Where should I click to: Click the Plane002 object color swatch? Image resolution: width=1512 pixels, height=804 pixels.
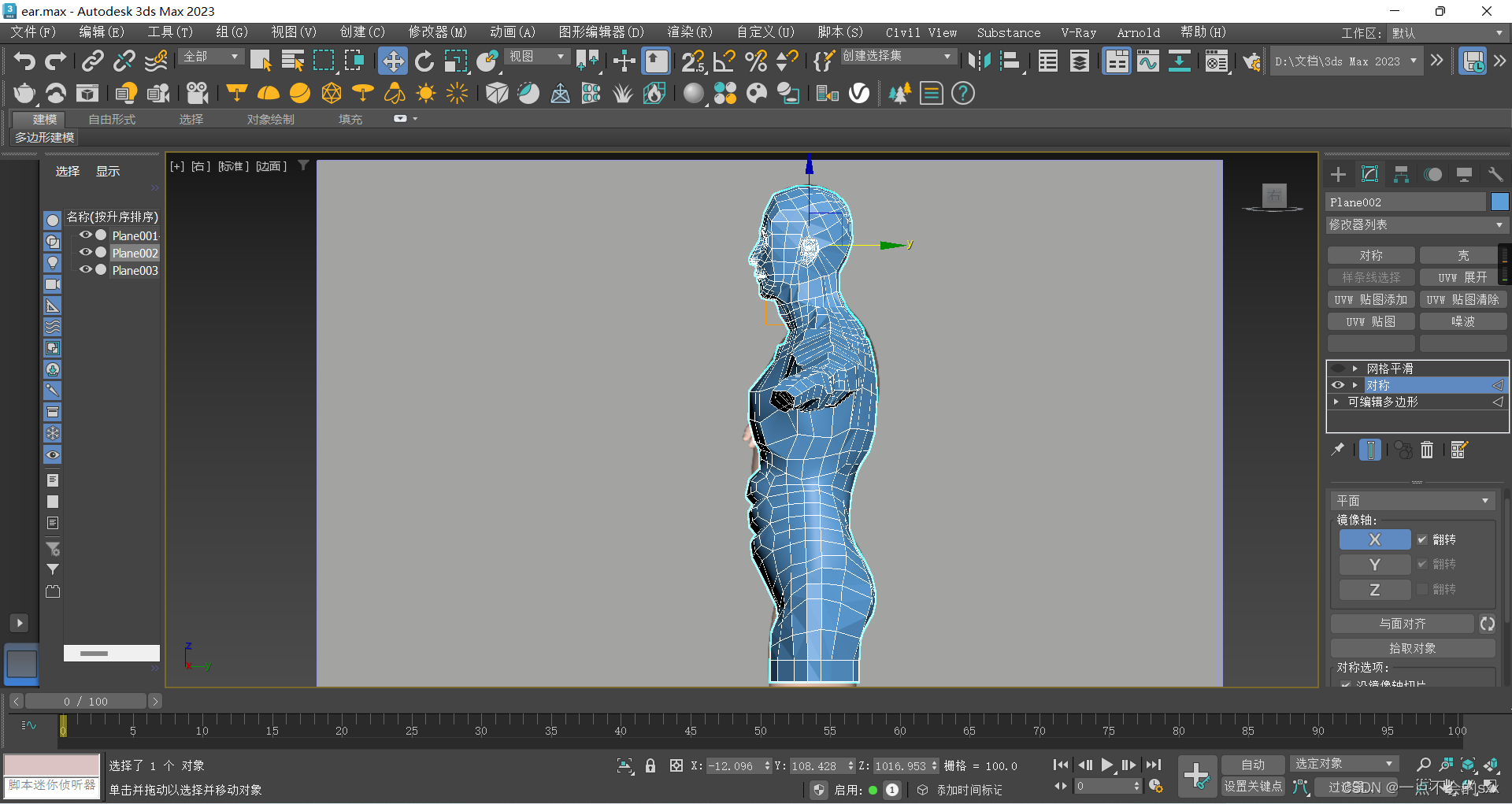tap(1499, 202)
